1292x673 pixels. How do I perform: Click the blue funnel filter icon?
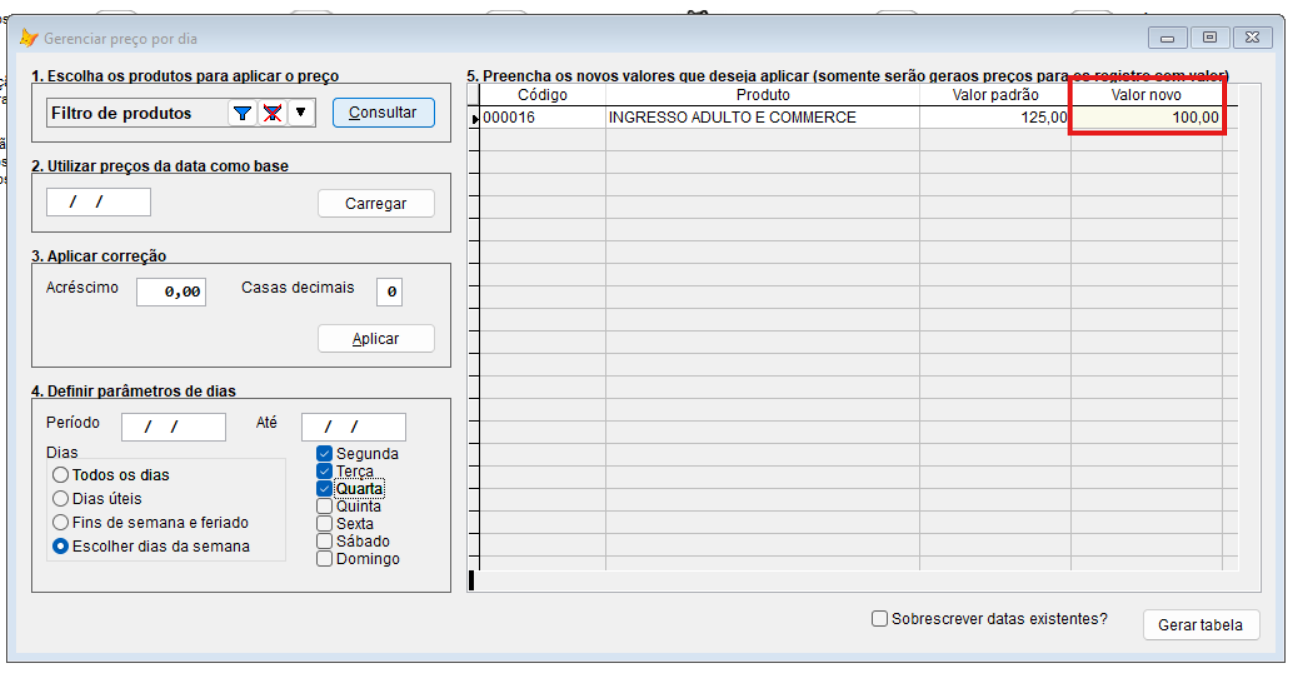point(242,113)
